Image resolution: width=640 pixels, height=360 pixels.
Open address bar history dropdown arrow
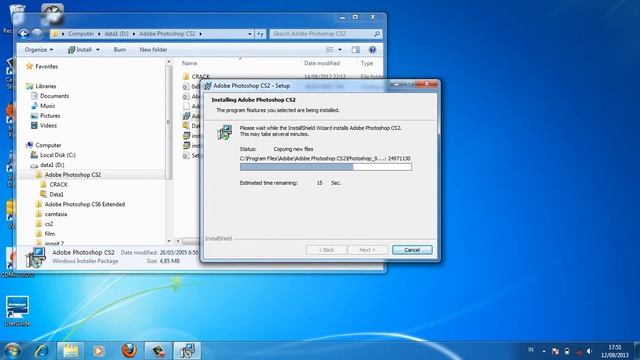click(250, 34)
